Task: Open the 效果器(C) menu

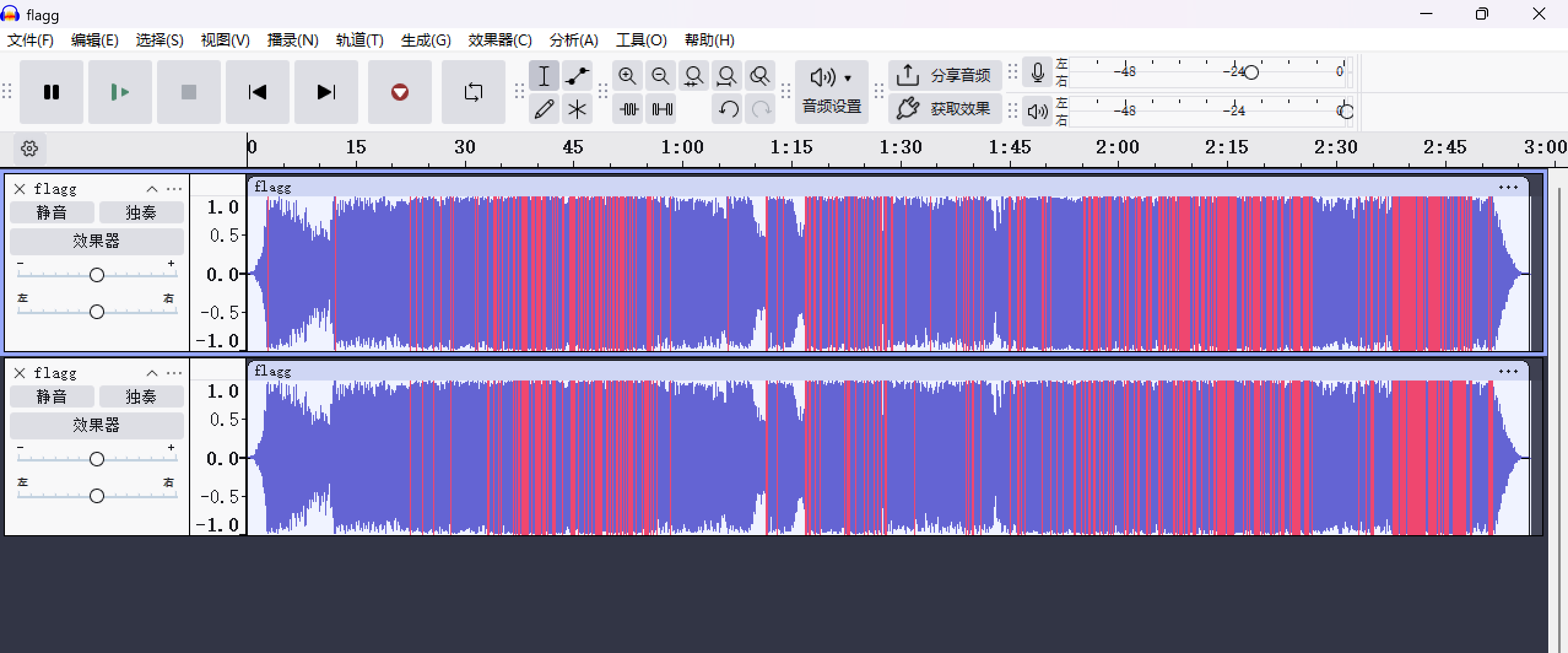Action: (499, 41)
